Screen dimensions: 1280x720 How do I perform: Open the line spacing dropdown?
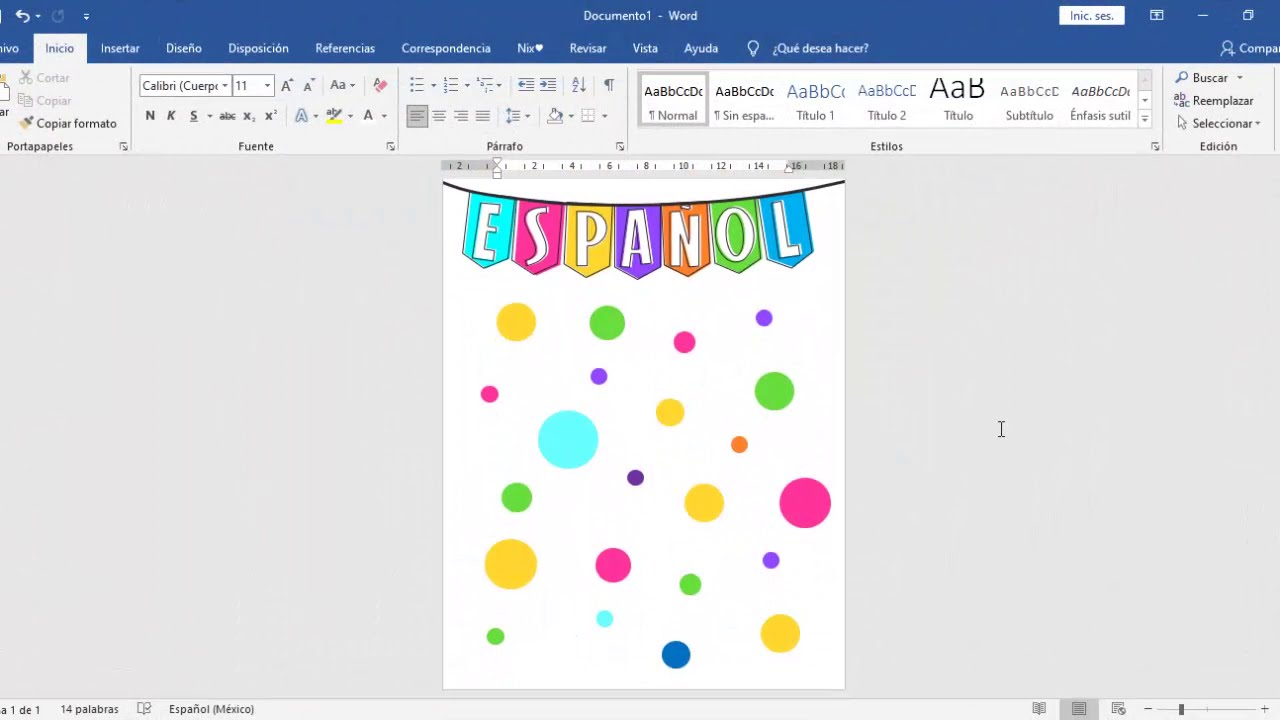(517, 116)
